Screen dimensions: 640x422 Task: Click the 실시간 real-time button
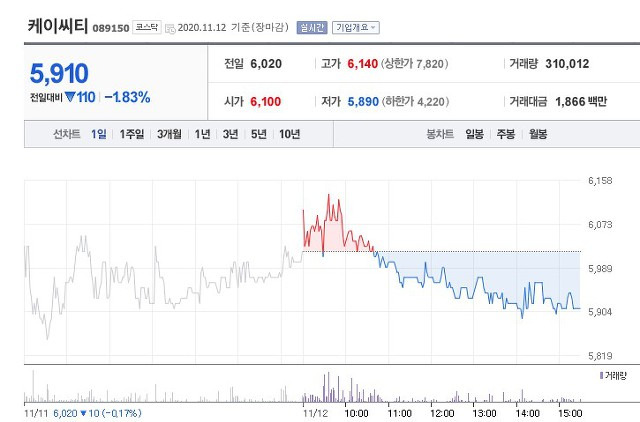tap(312, 27)
